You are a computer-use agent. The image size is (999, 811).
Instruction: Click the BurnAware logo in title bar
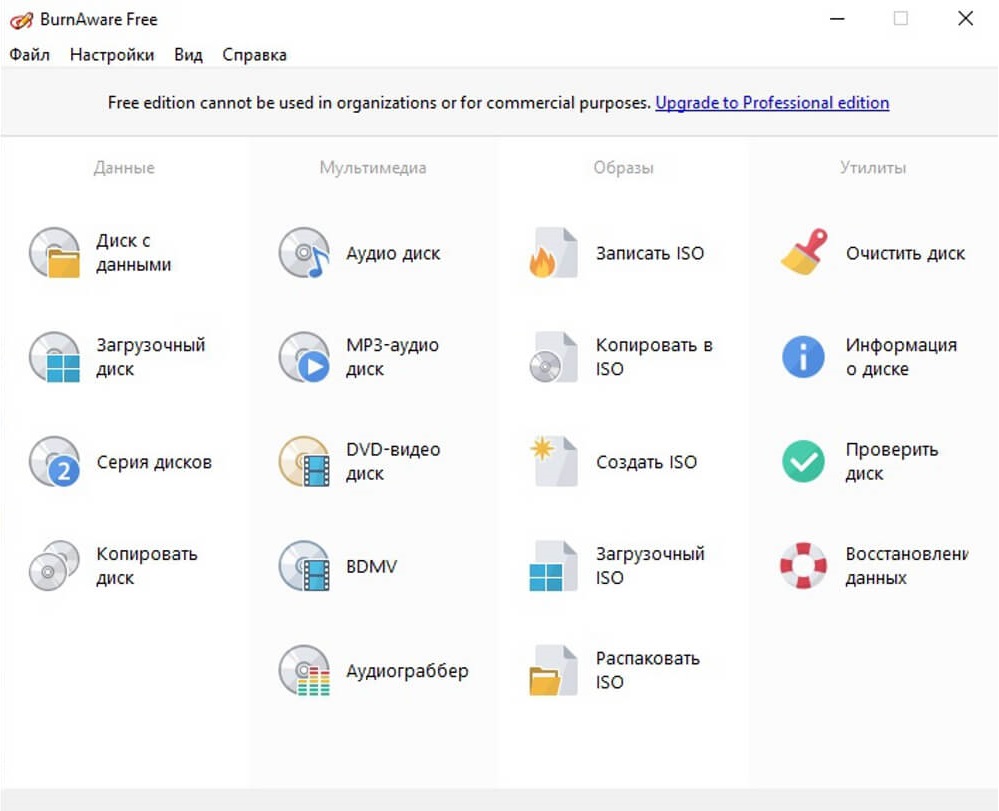pyautogui.click(x=21, y=20)
